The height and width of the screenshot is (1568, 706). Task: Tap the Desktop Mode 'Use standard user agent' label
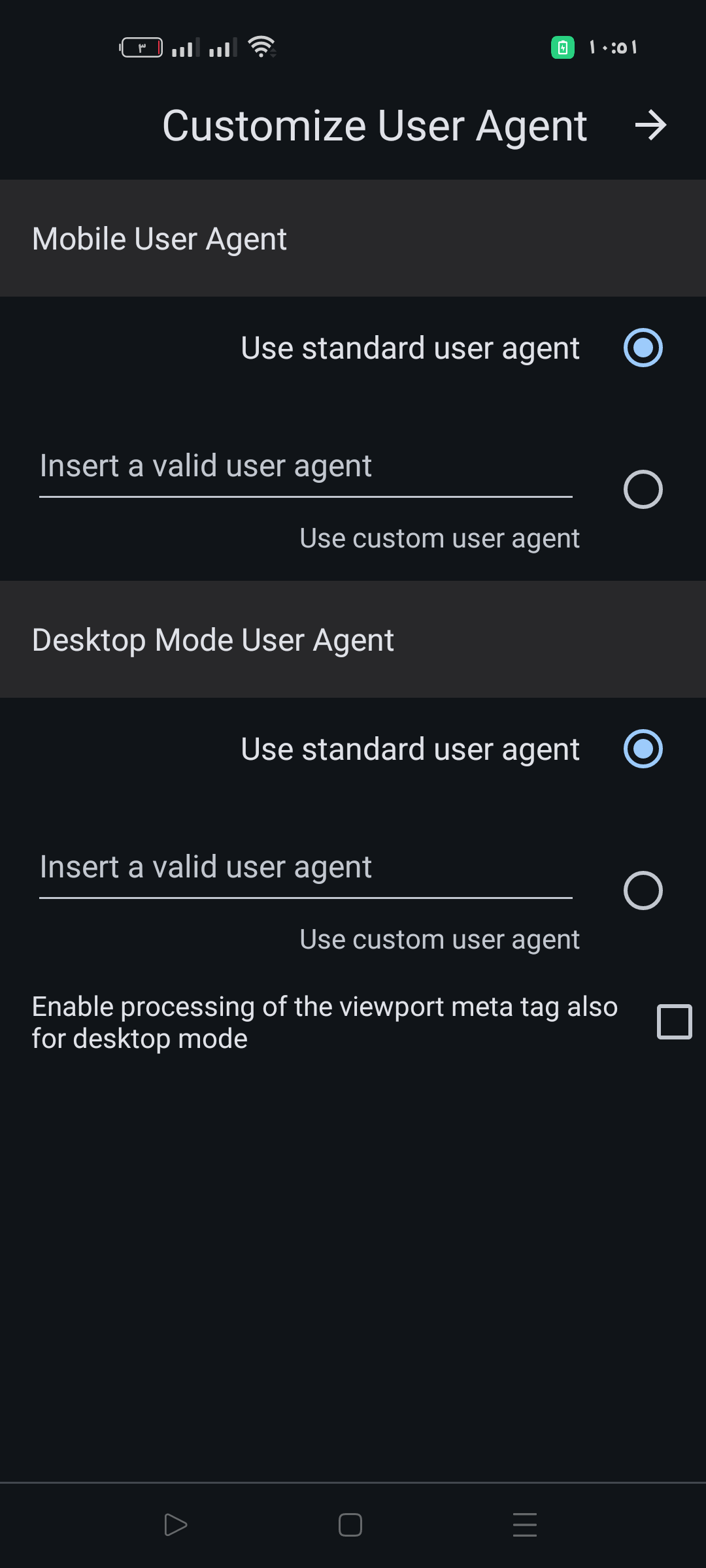[x=410, y=749]
